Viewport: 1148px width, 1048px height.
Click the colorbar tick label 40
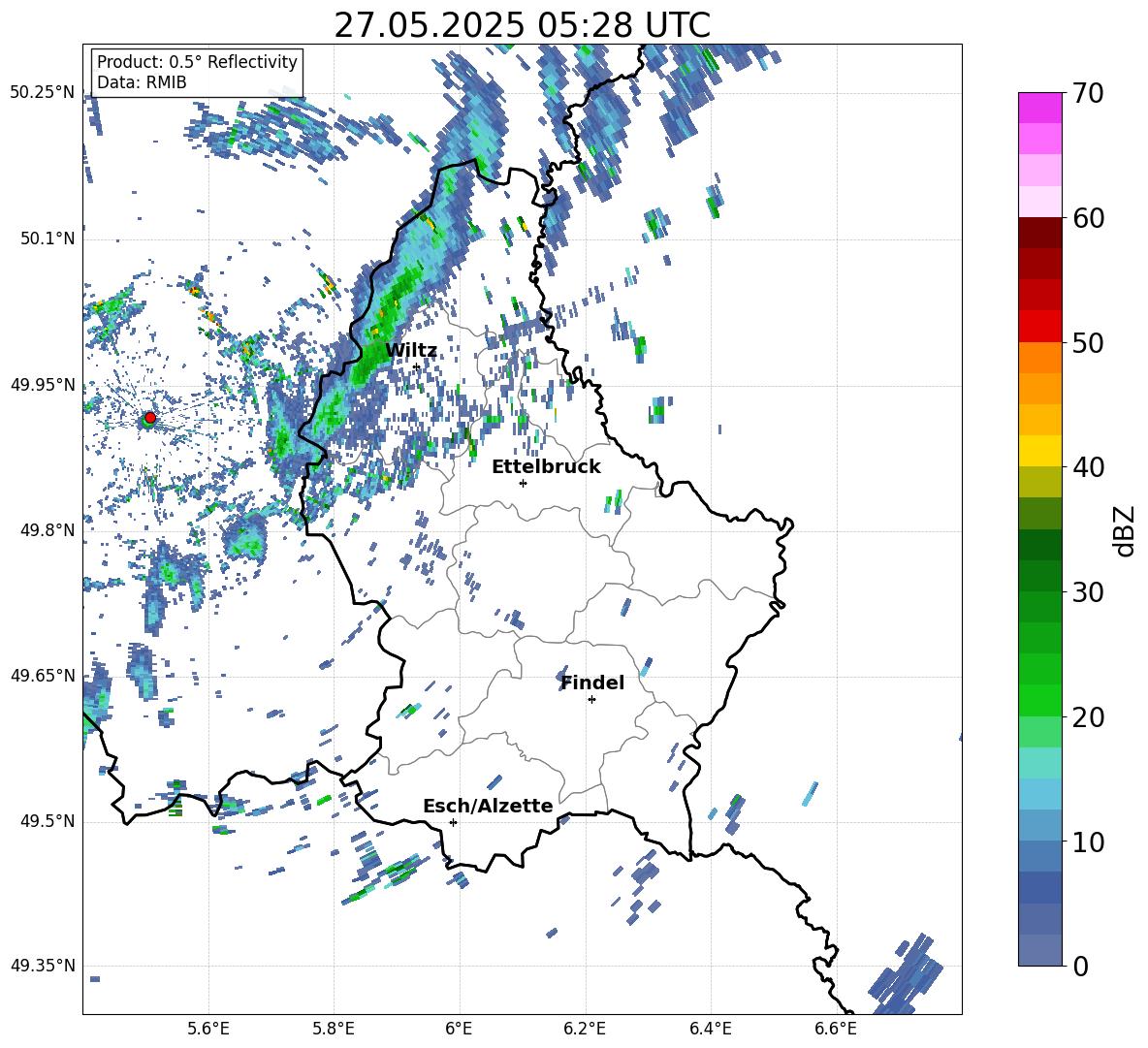click(1087, 467)
